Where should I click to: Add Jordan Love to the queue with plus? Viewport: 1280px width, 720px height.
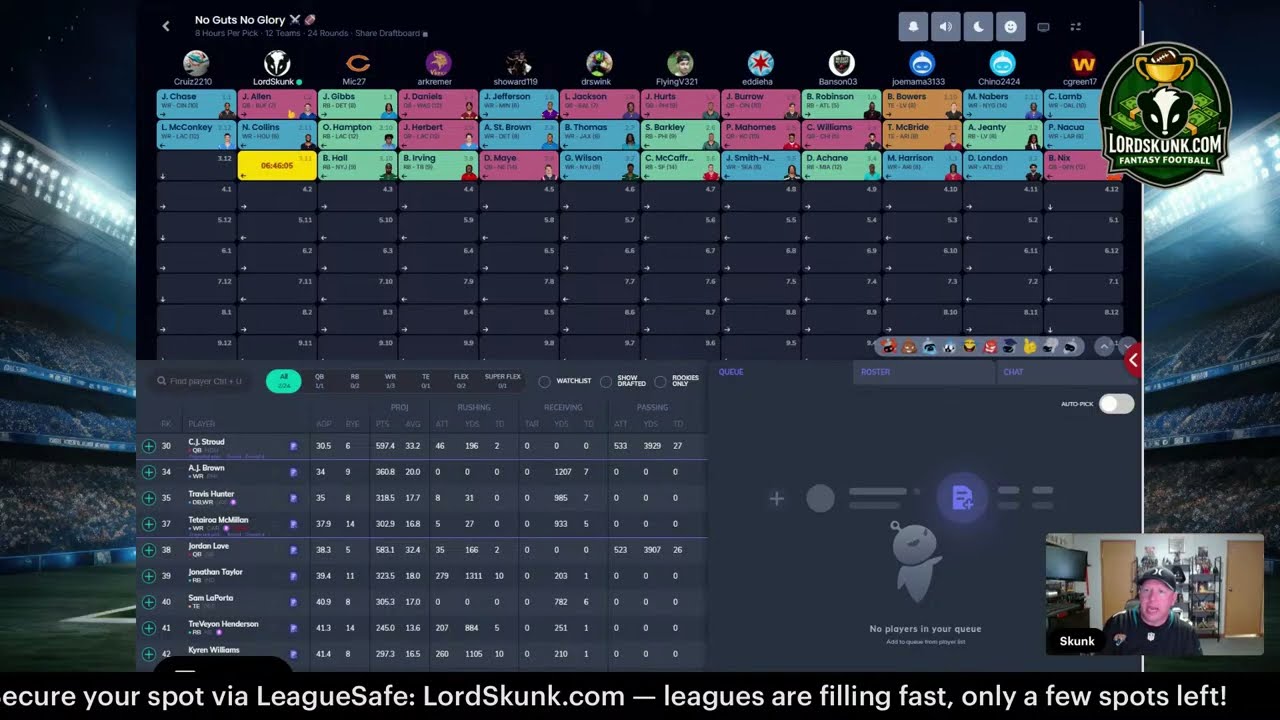click(x=149, y=550)
